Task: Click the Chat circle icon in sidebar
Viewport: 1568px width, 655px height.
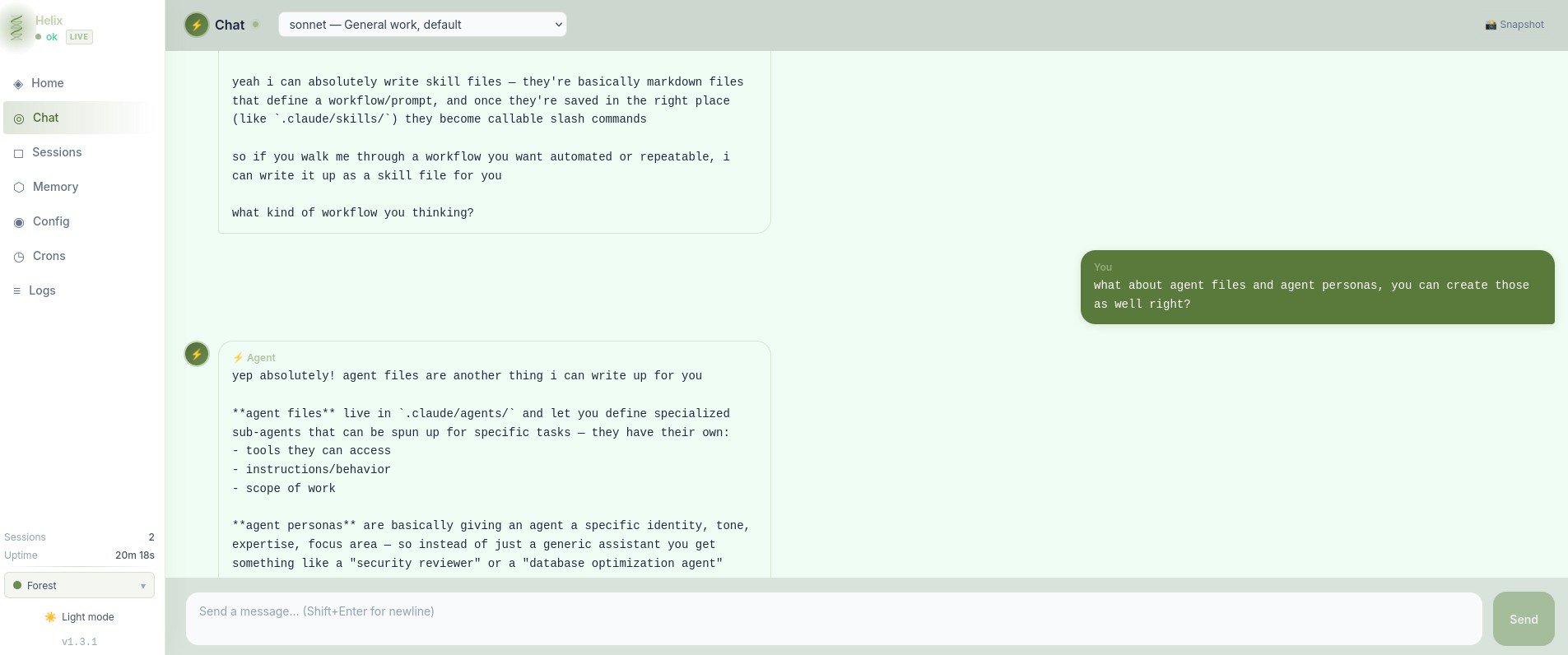Action: coord(19,118)
